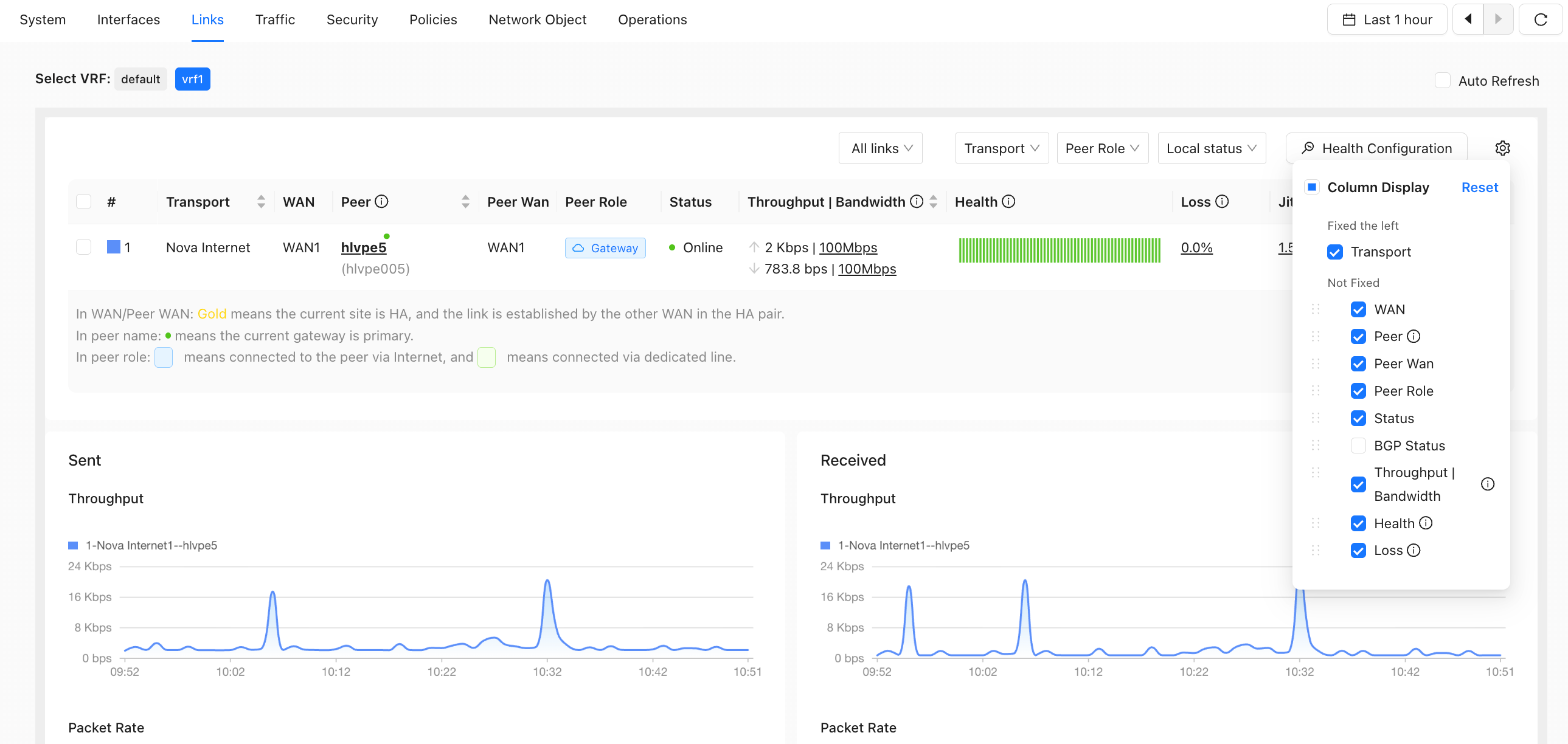Image resolution: width=1568 pixels, height=744 pixels.
Task: Uncheck the Peer Role column checkbox
Action: 1358,391
